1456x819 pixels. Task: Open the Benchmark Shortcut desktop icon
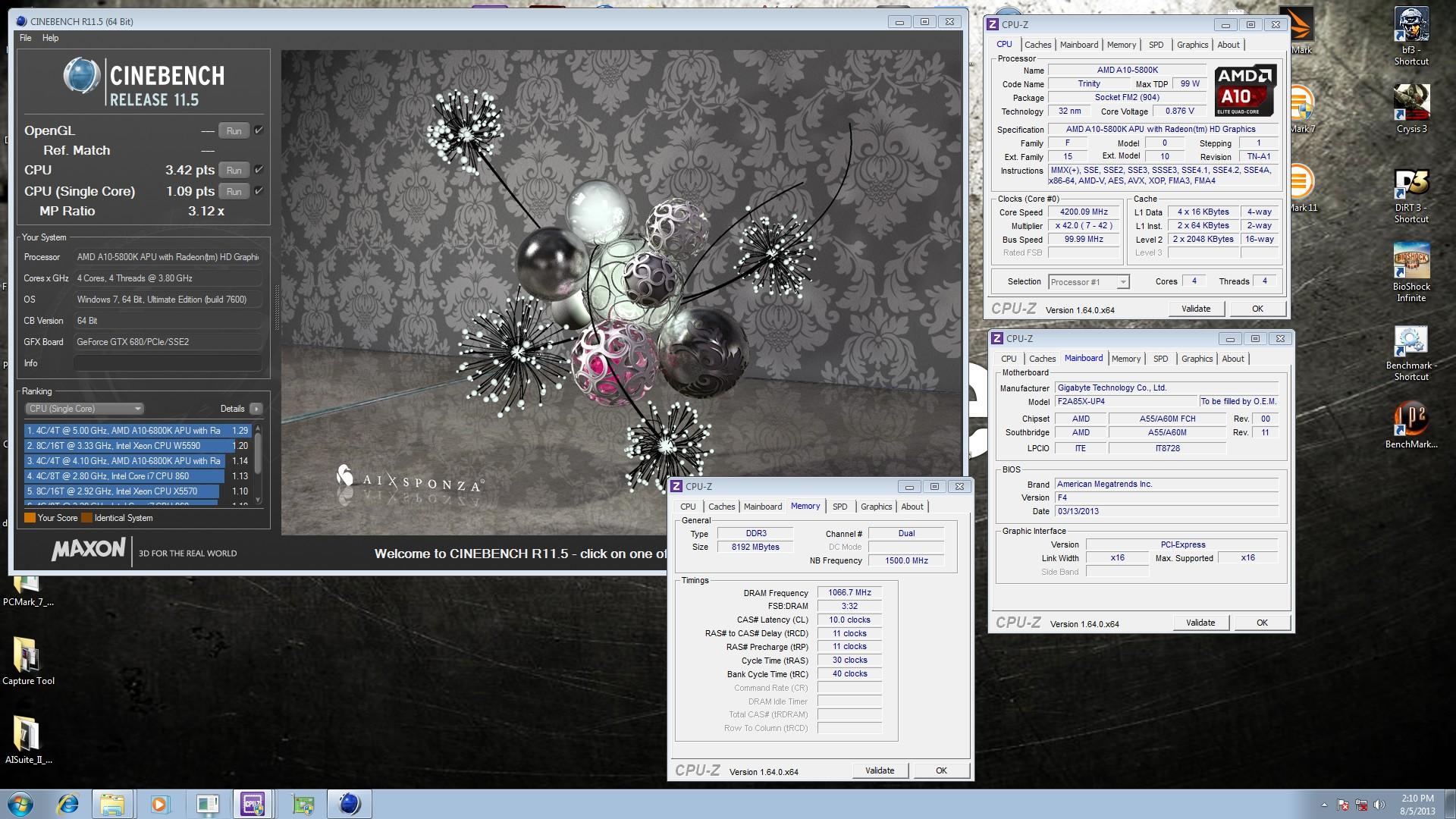[x=1411, y=353]
